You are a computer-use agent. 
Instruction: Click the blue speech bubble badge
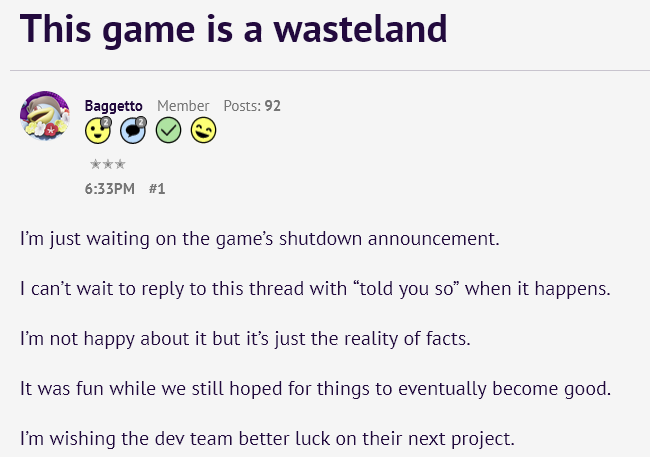pyautogui.click(x=133, y=130)
